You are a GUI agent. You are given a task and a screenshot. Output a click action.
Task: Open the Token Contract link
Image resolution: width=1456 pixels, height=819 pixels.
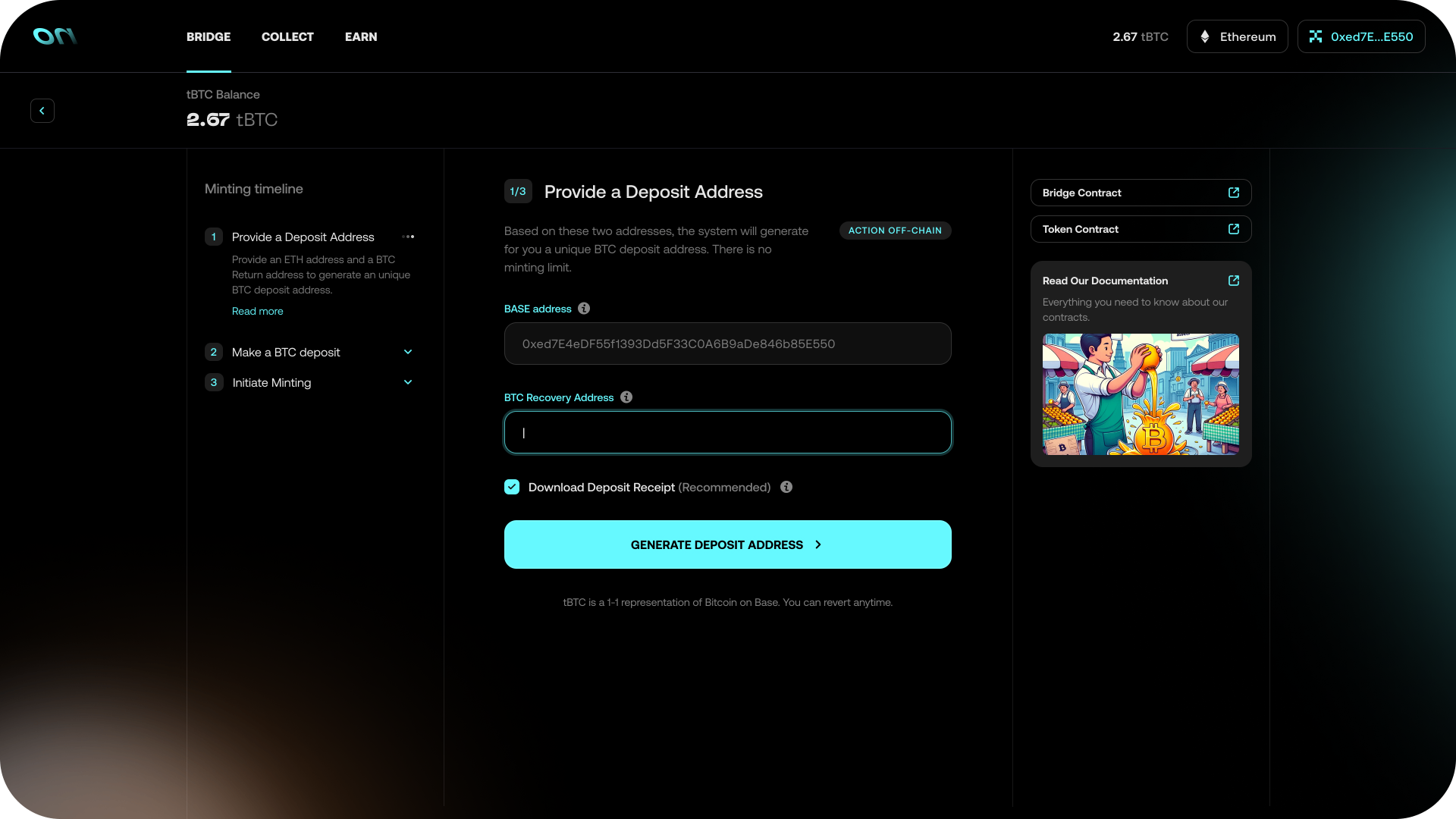click(1141, 229)
